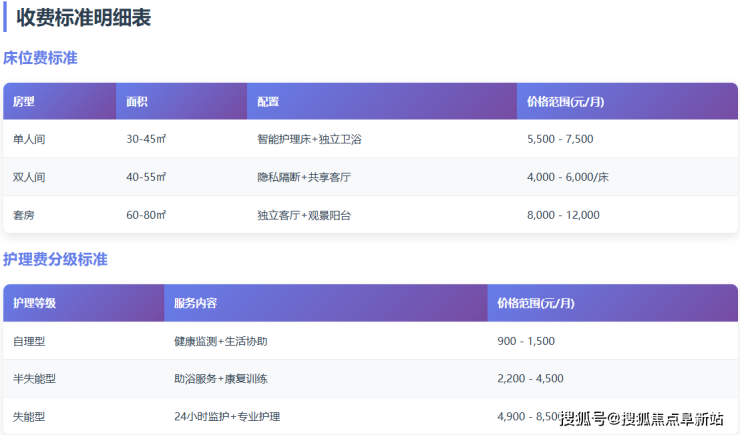
Task: Click the 隐私隔断+共享客厅 configuration cell
Action: (x=304, y=177)
